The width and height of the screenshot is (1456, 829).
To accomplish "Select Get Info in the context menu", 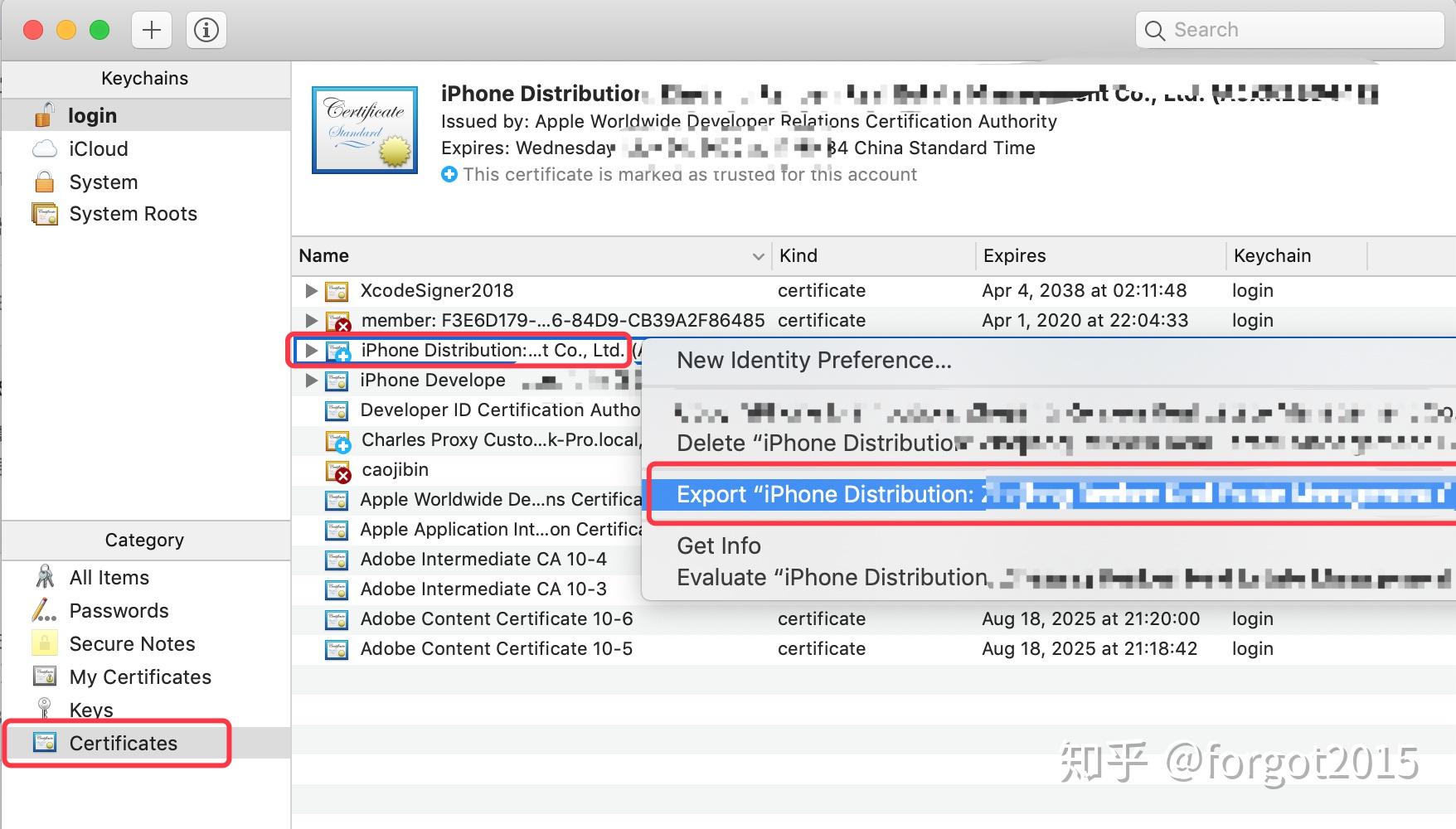I will 718,545.
